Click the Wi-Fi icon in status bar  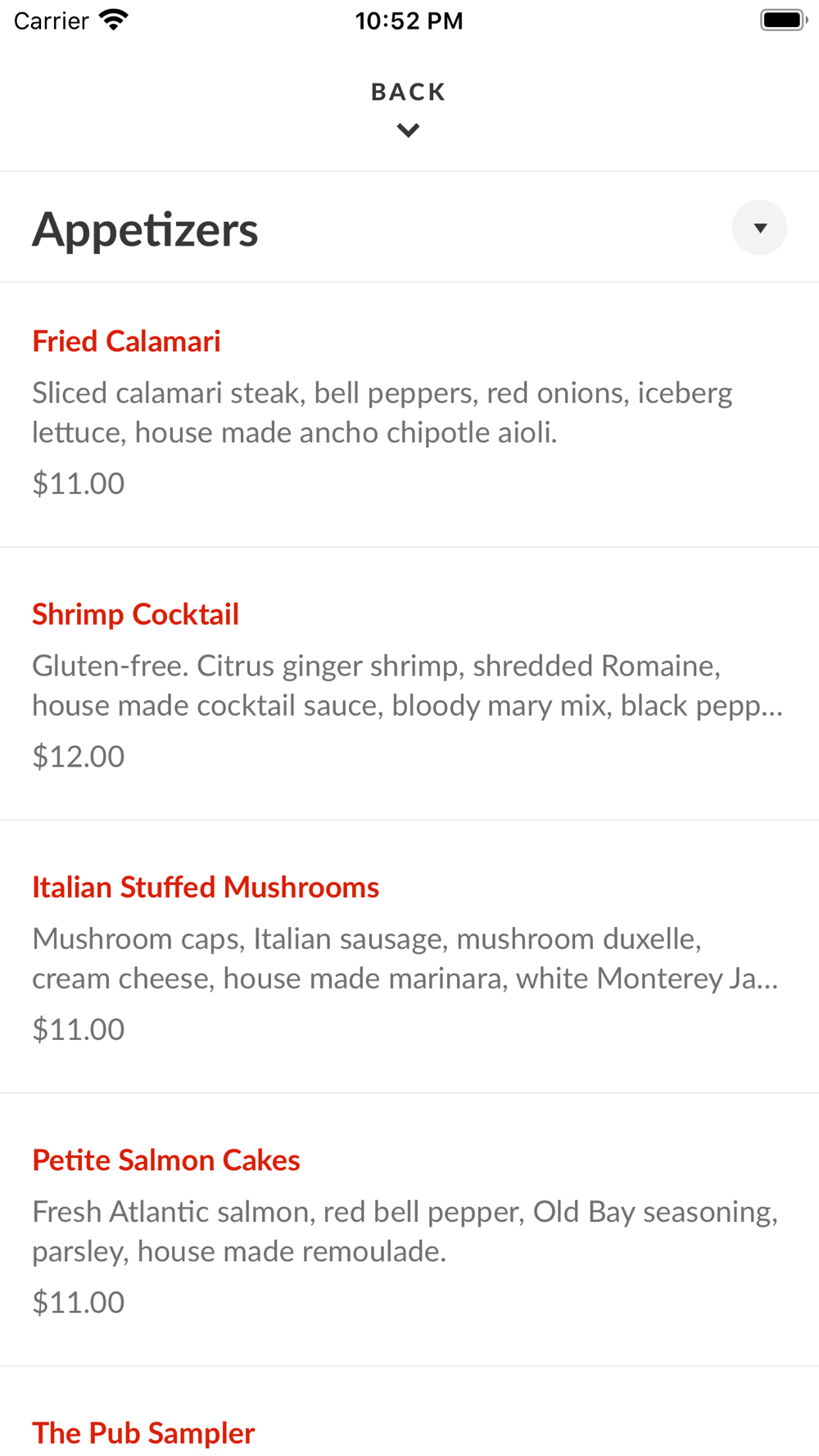click(x=114, y=20)
